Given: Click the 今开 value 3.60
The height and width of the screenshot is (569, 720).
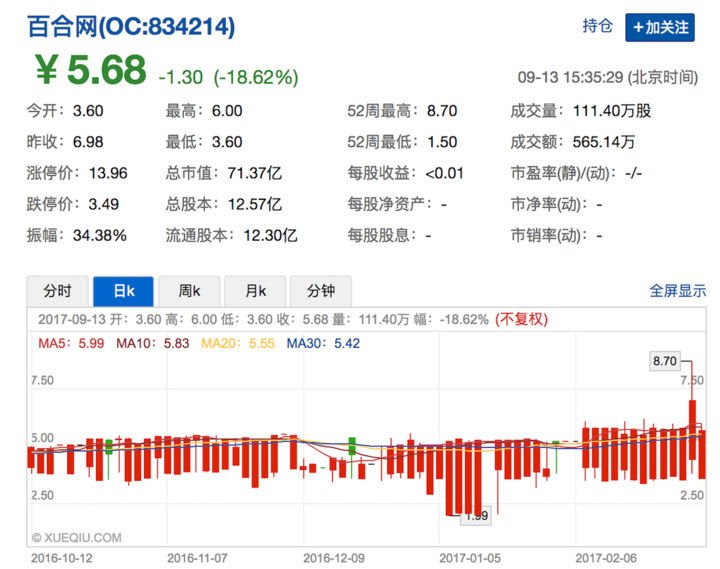Looking at the screenshot, I should click(88, 111).
